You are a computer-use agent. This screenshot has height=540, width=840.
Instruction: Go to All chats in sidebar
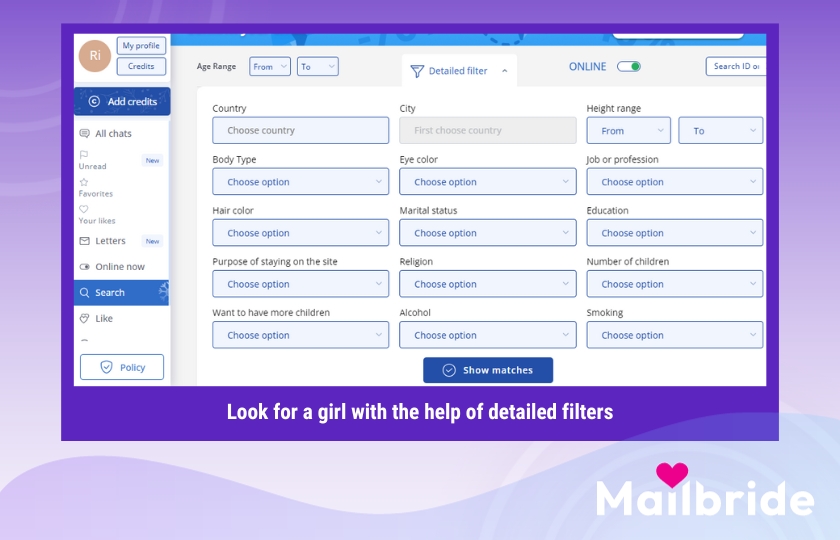click(x=121, y=133)
